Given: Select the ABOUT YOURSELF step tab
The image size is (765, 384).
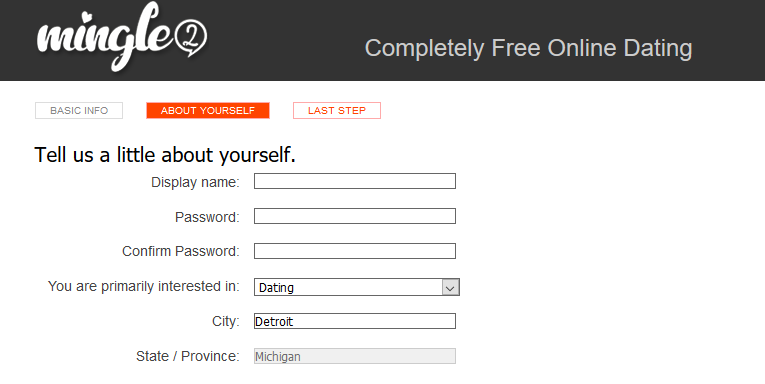Looking at the screenshot, I should coord(208,111).
